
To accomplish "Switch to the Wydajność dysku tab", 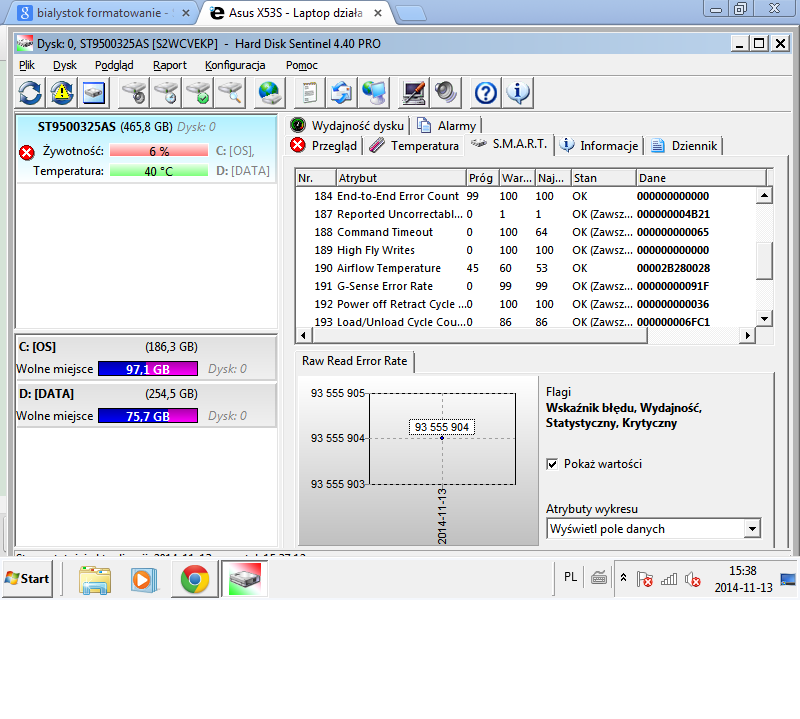I will tap(348, 126).
